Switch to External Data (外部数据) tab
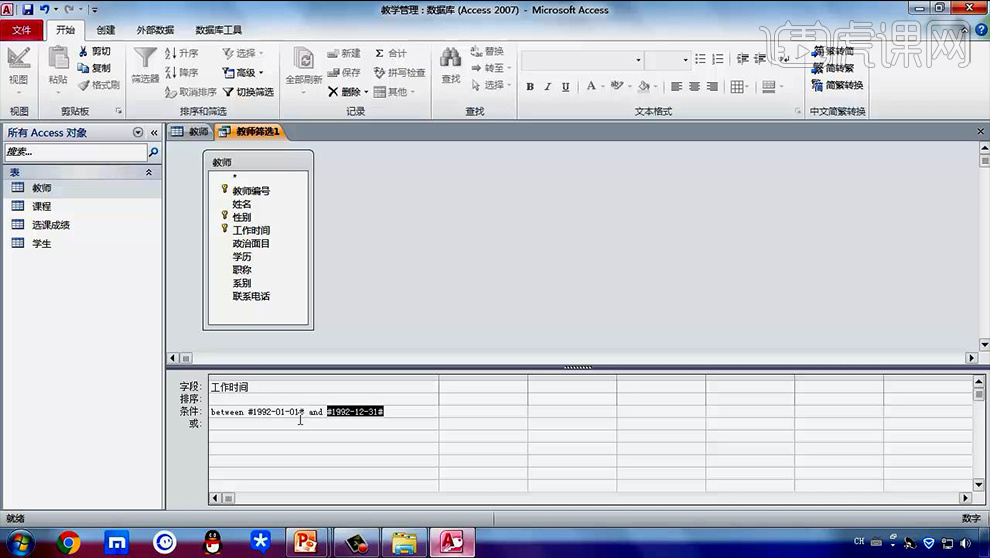 (x=155, y=30)
